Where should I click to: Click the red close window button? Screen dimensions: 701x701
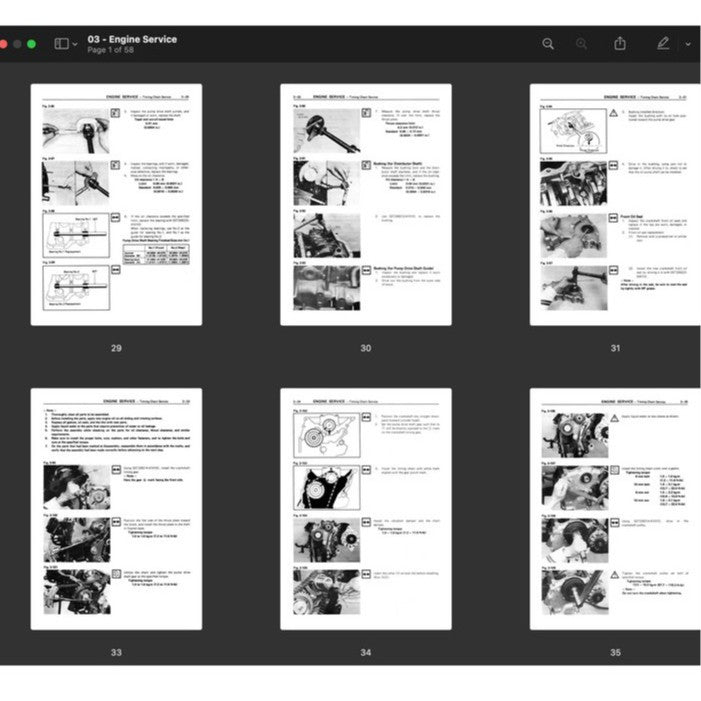coord(2,44)
